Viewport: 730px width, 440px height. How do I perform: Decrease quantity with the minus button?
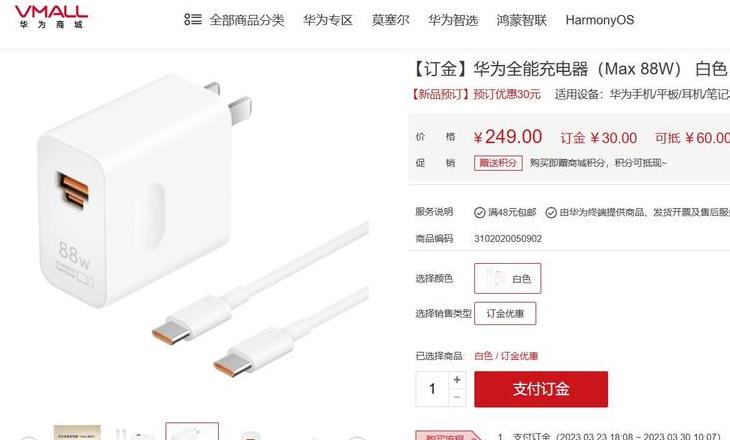457,398
